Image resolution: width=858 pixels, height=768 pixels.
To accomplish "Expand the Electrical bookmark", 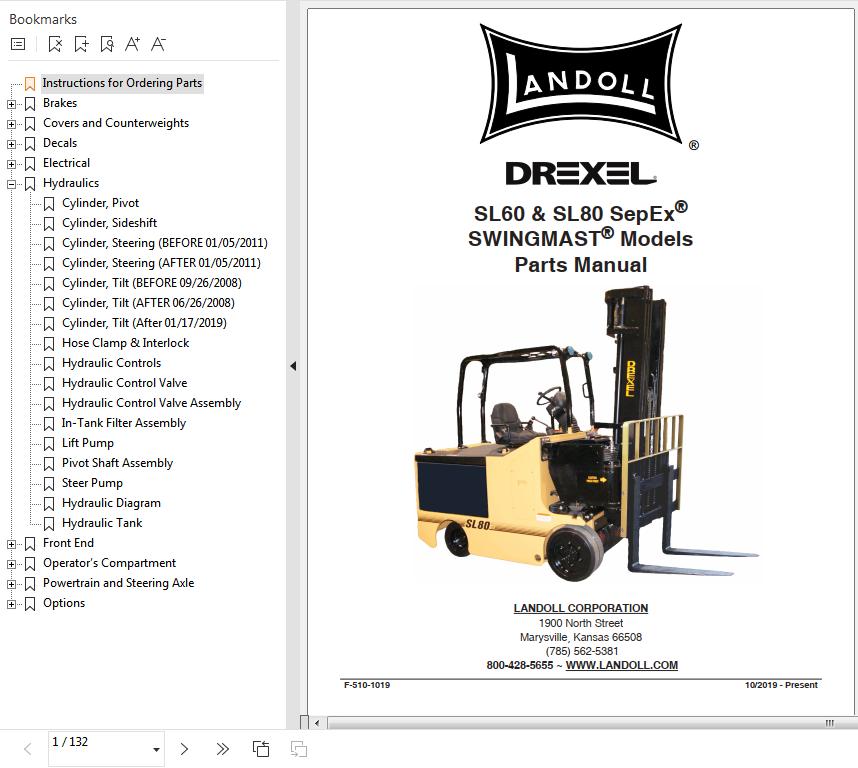I will click(x=11, y=164).
